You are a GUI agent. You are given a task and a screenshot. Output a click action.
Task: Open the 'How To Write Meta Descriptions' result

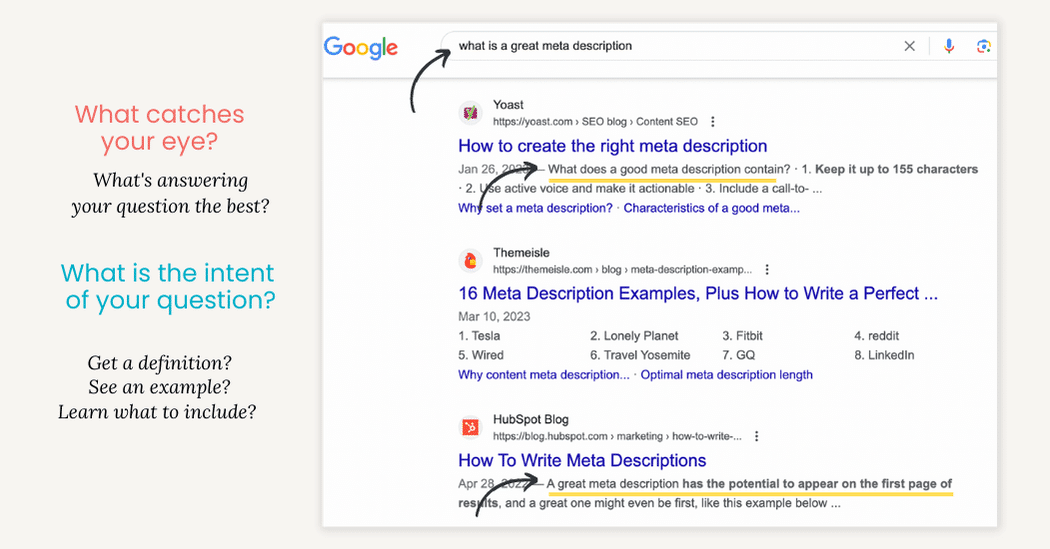[582, 461]
